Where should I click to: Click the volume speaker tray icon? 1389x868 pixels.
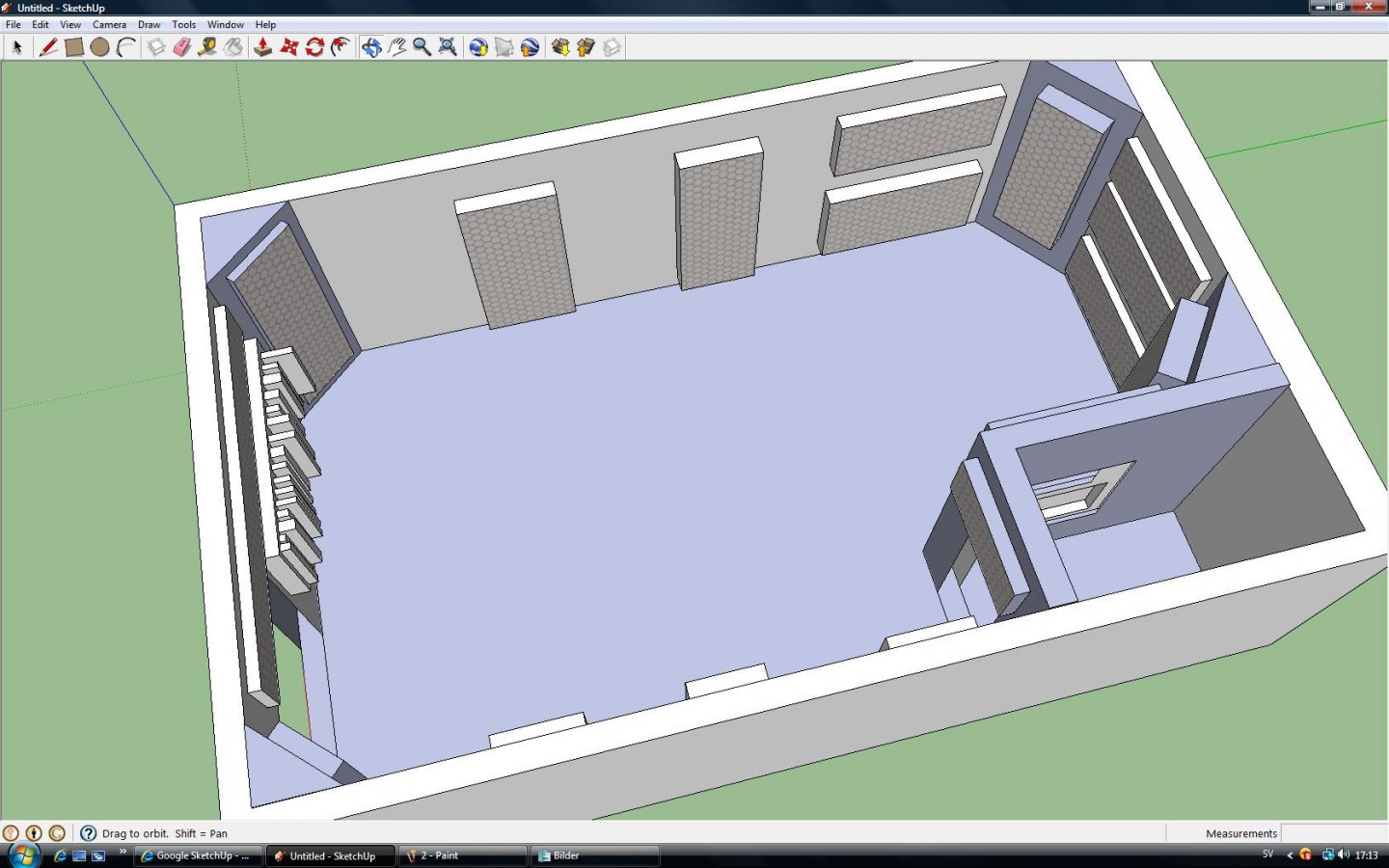tap(1344, 854)
